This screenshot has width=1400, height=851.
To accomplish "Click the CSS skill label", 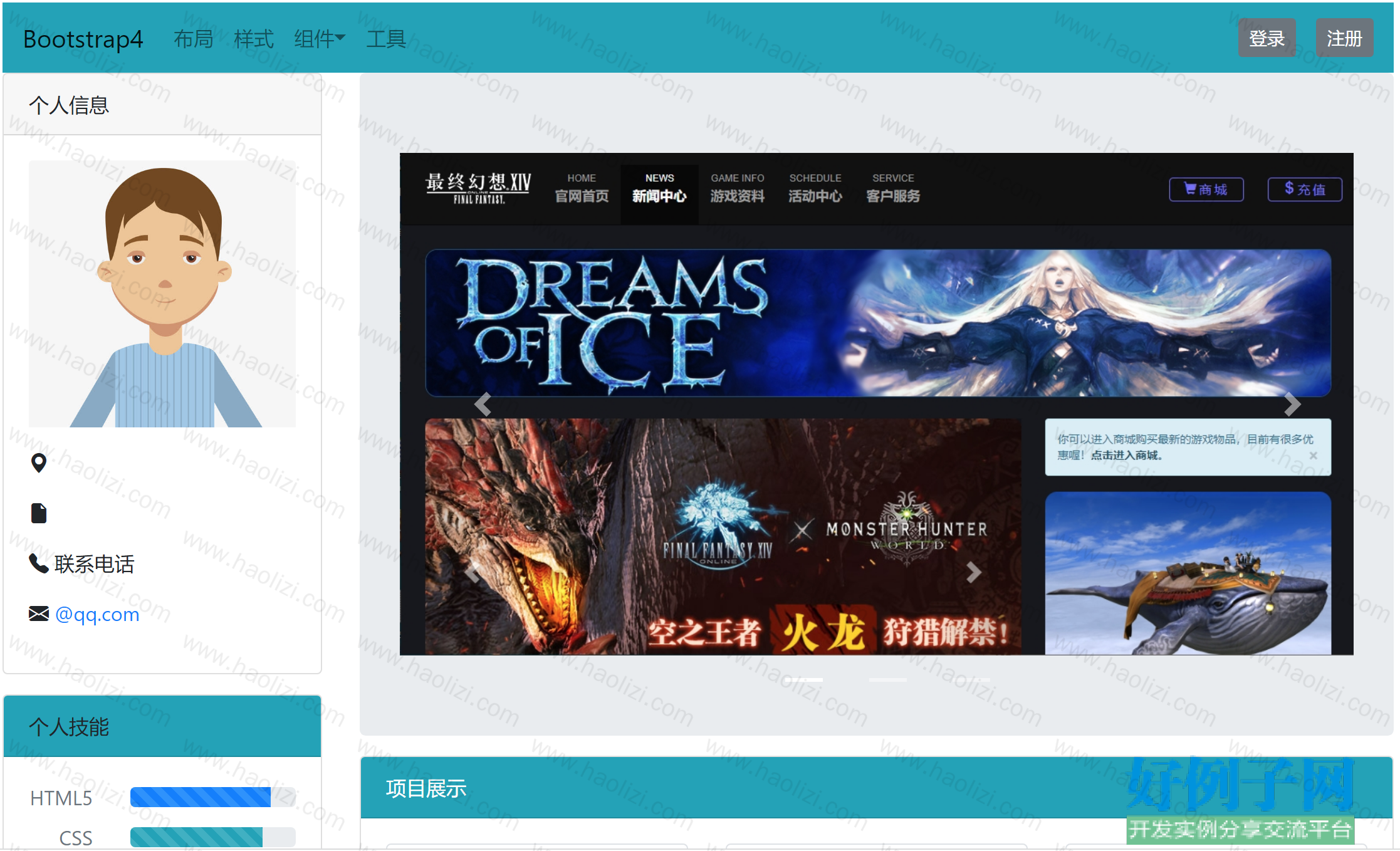I will 76,838.
